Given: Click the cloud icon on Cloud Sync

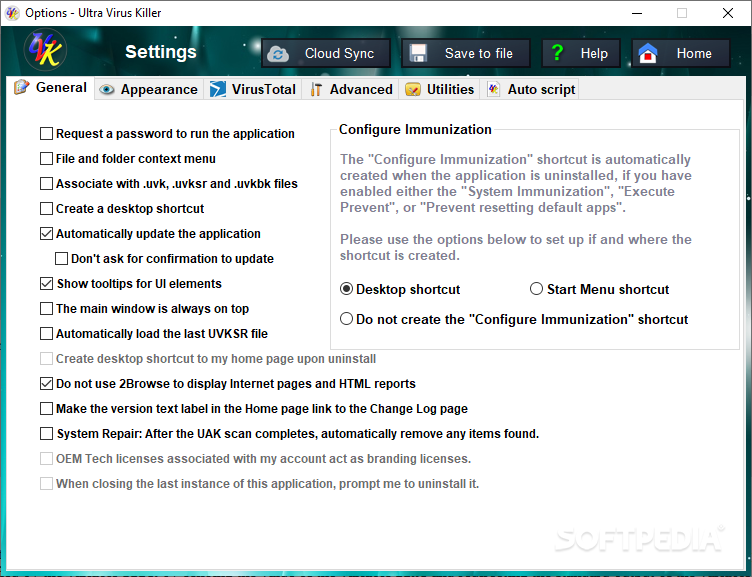Looking at the screenshot, I should tap(278, 54).
